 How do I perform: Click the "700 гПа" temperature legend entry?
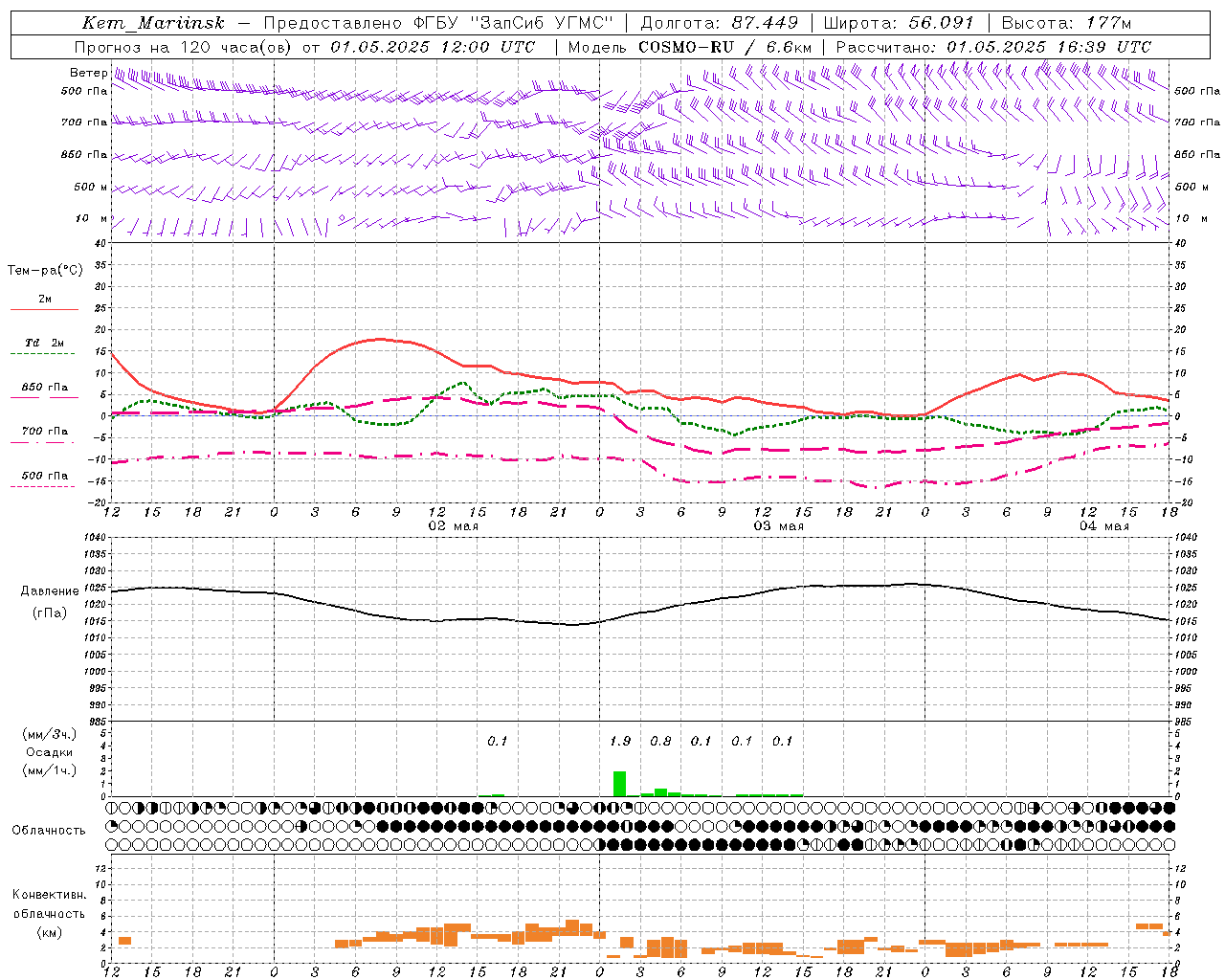[x=44, y=431]
